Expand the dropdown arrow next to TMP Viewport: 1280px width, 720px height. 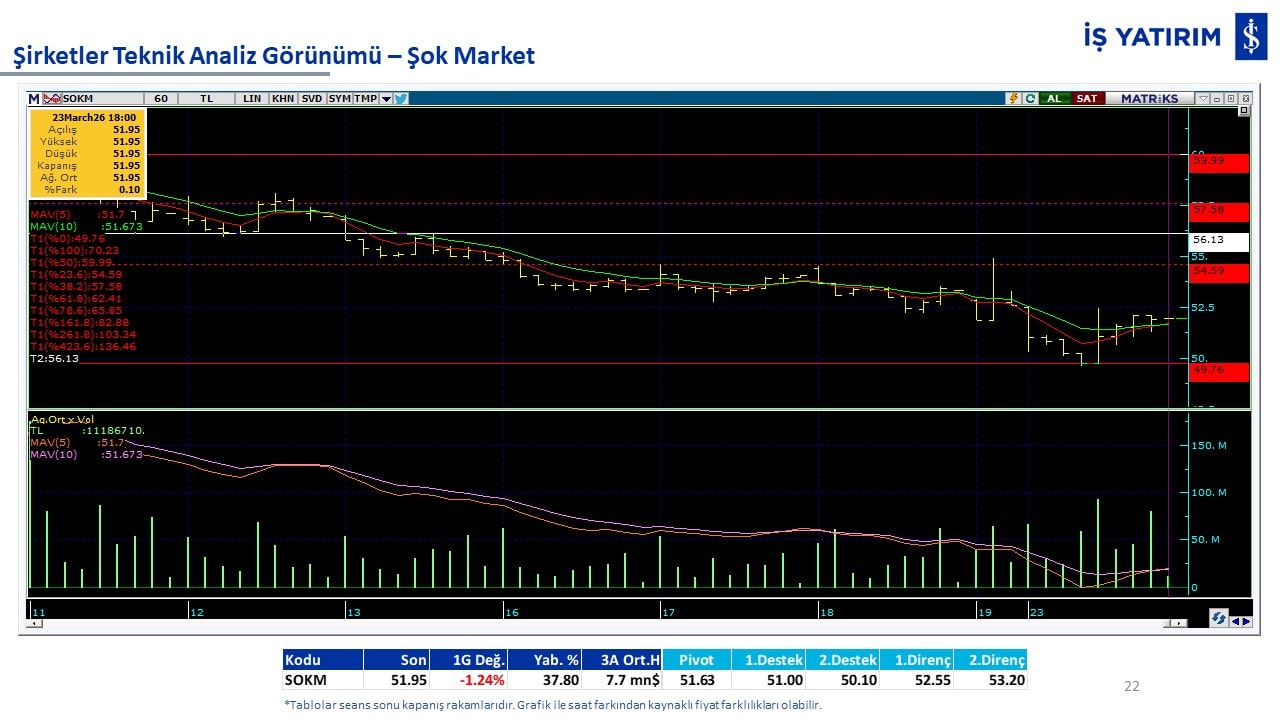386,99
